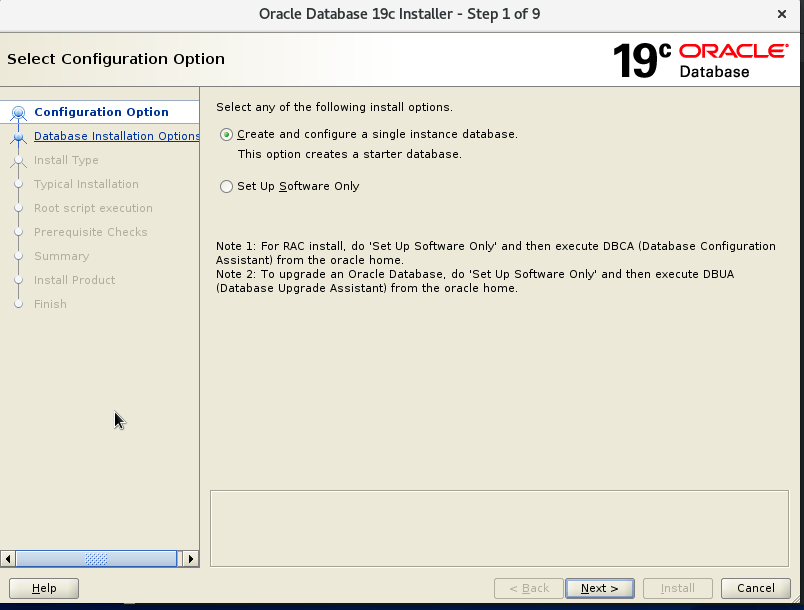Click the Root script execution node dot
Image resolution: width=804 pixels, height=610 pixels.
click(x=18, y=208)
